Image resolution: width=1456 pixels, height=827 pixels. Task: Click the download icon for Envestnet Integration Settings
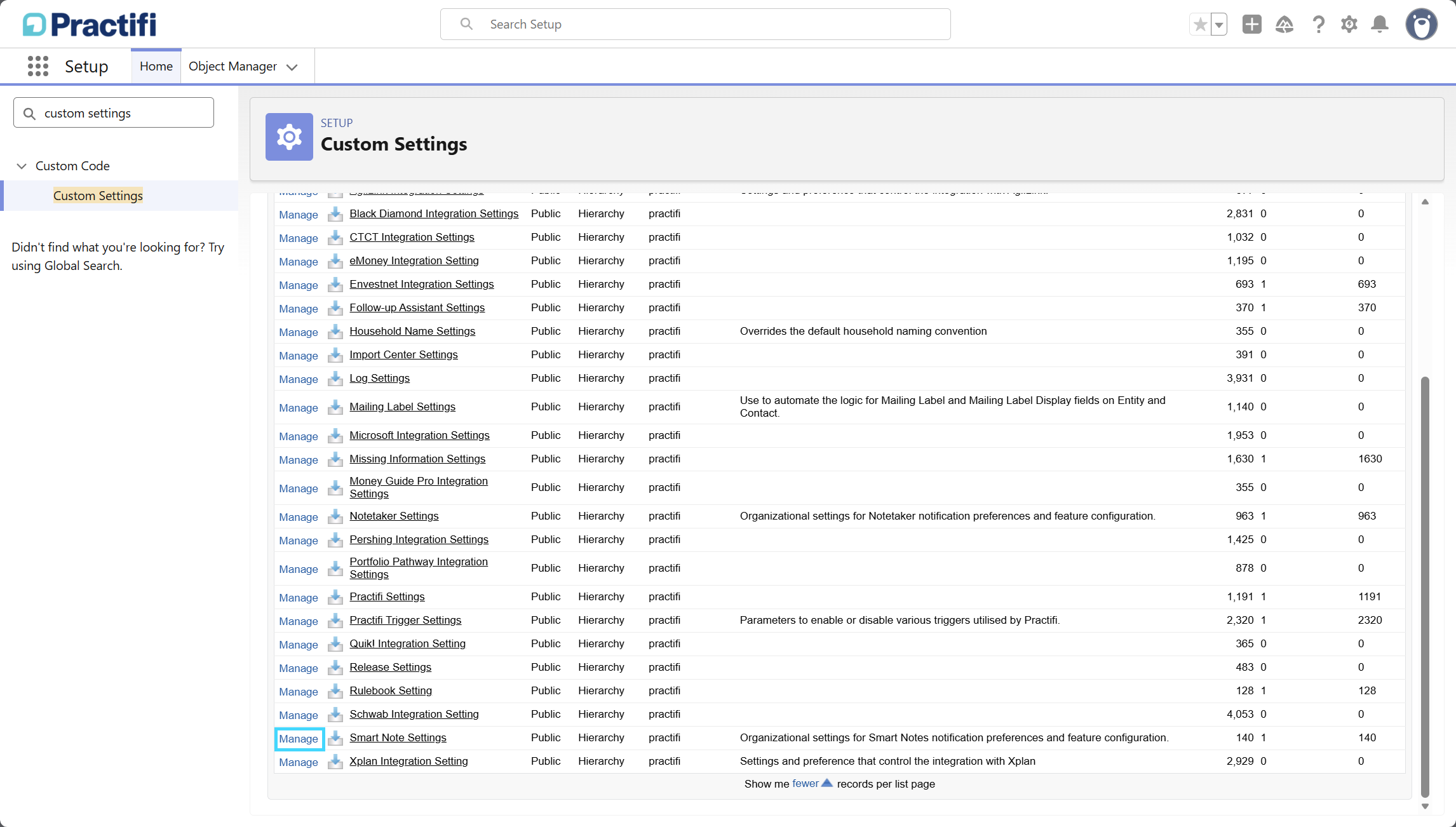[x=335, y=285]
